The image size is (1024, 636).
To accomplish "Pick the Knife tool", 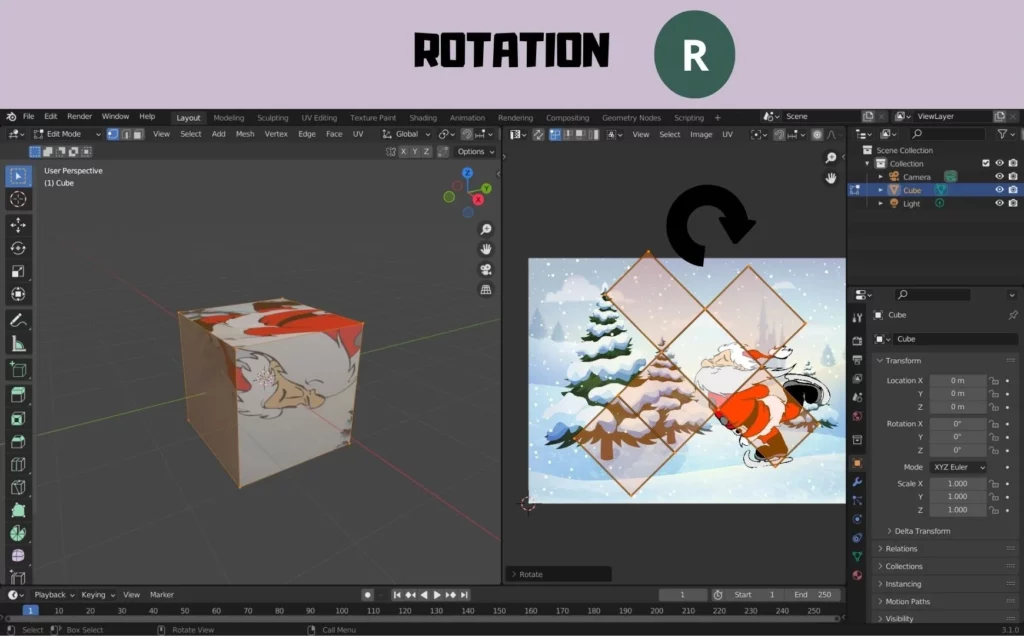I will [x=18, y=487].
